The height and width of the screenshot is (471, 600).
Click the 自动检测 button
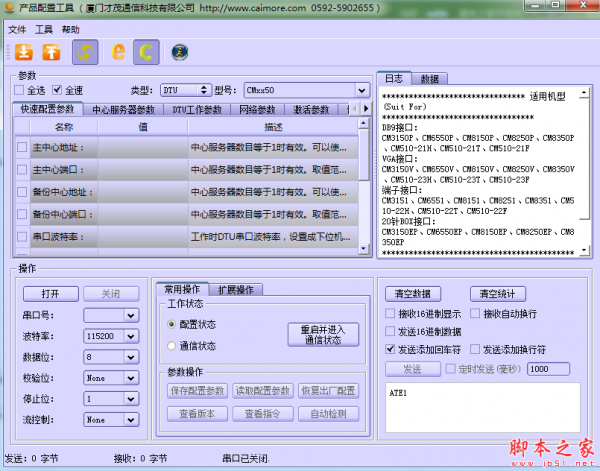coord(328,414)
